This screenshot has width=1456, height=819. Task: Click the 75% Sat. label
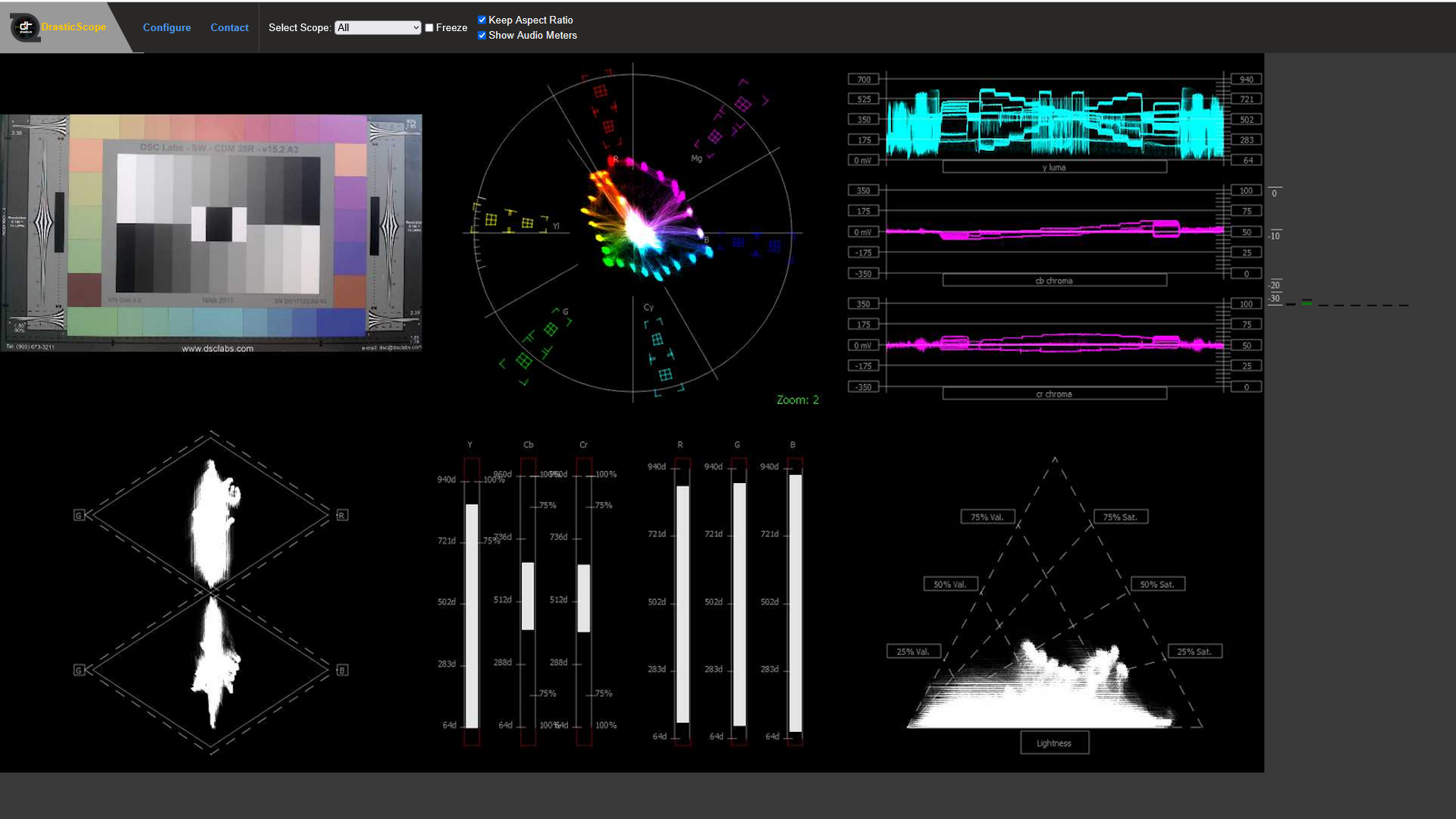pos(1120,517)
